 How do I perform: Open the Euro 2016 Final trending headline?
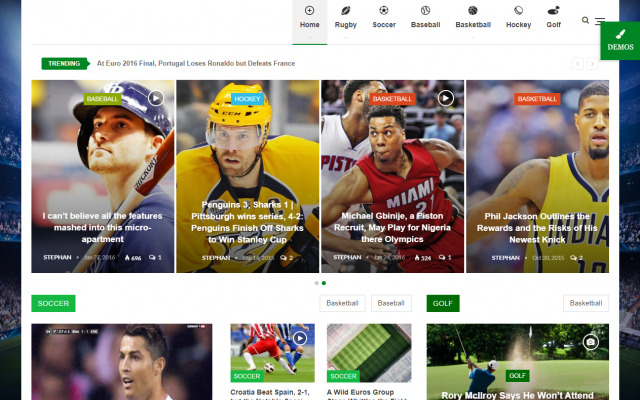[x=196, y=63]
